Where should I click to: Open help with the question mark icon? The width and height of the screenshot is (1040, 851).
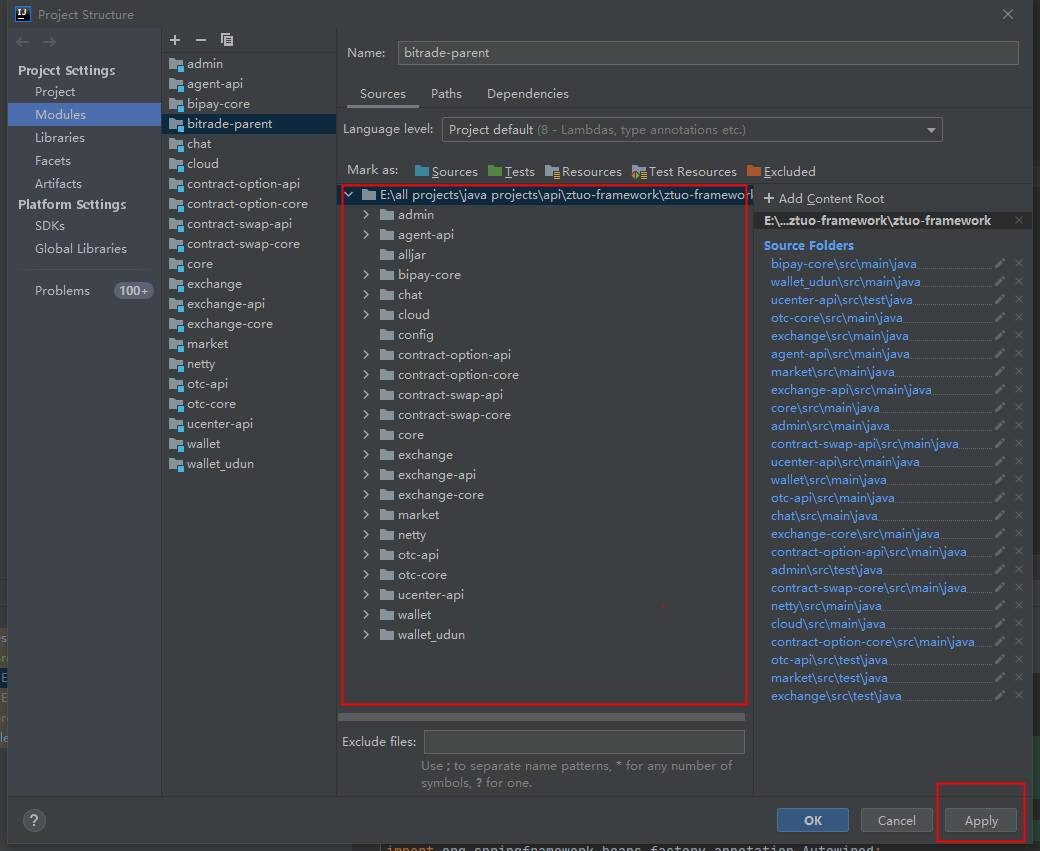tap(34, 820)
